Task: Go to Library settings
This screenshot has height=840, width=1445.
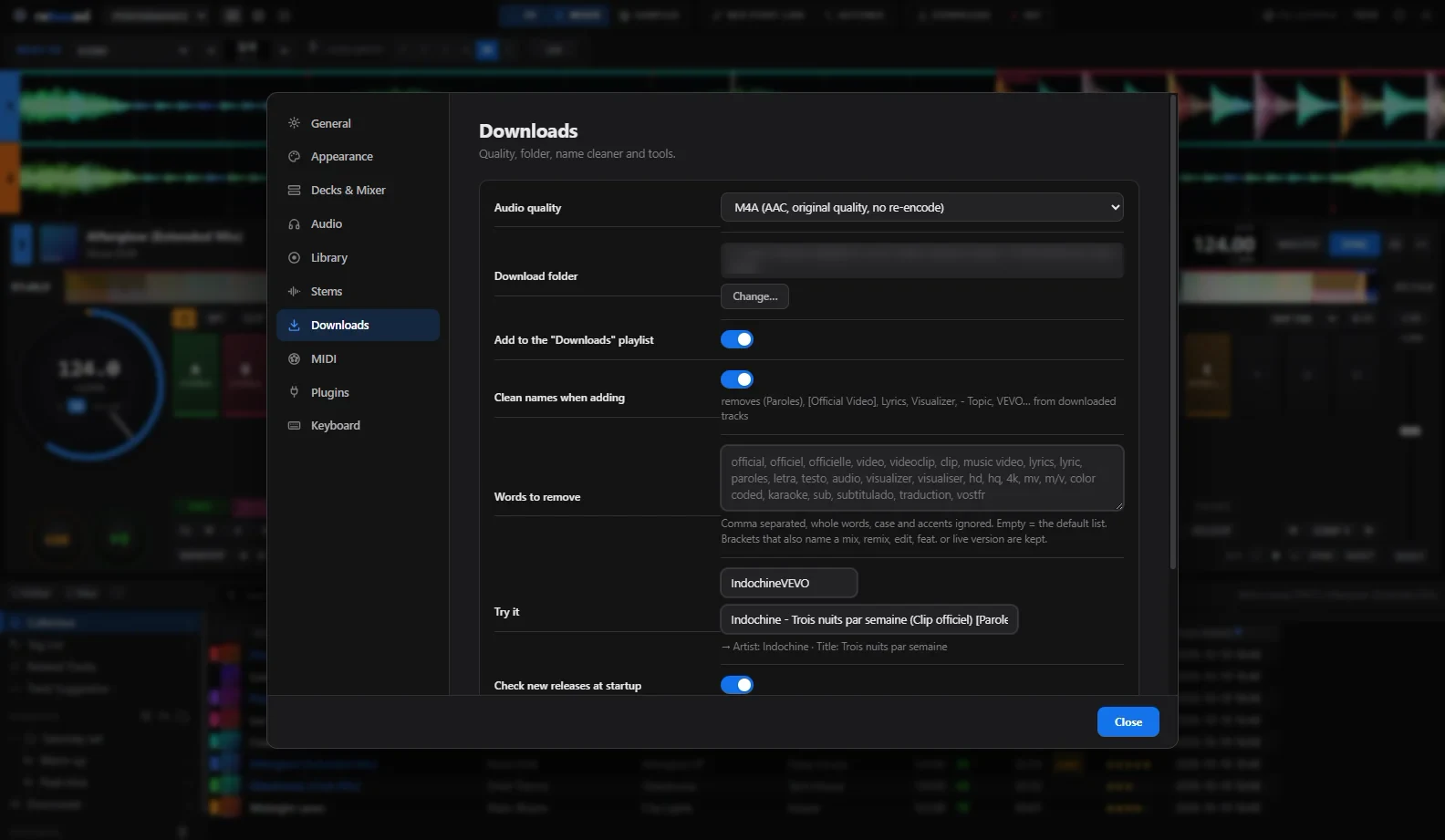Action: 358,258
